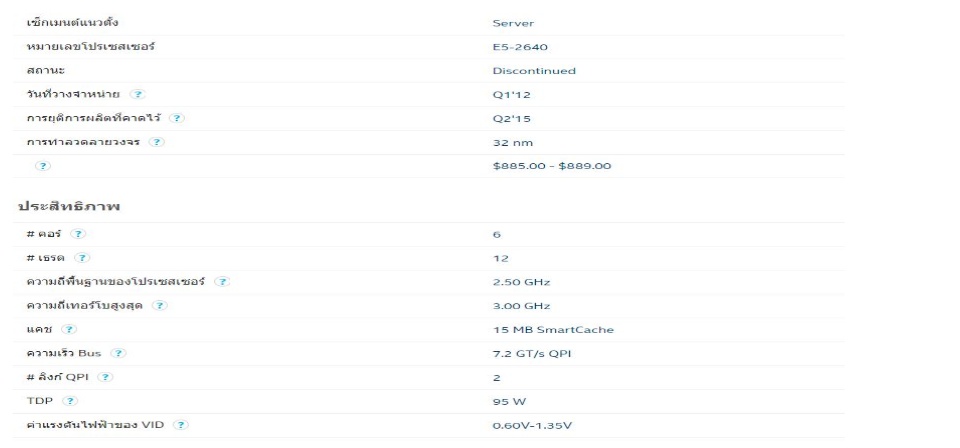This screenshot has width=960, height=448.
Task: Click the Discontinued status value
Action: pyautogui.click(x=534, y=71)
